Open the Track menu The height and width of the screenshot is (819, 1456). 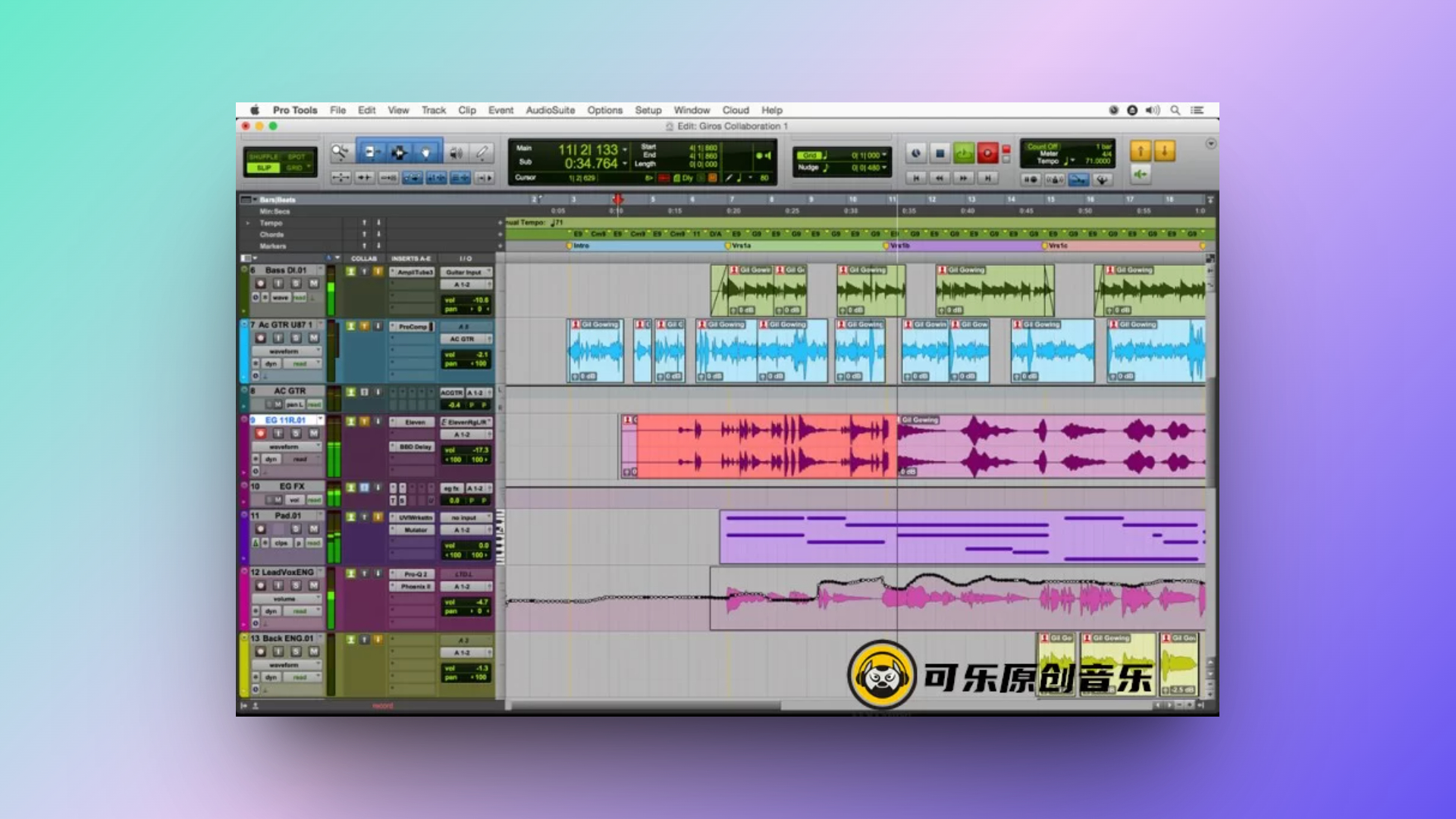(433, 110)
